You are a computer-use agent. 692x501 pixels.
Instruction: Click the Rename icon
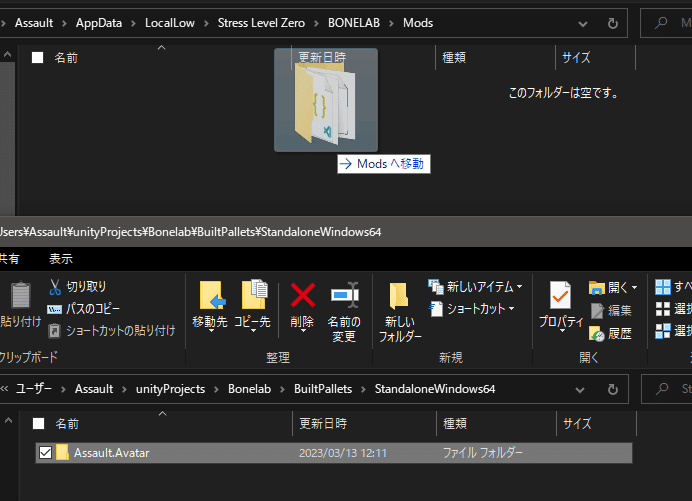click(345, 294)
